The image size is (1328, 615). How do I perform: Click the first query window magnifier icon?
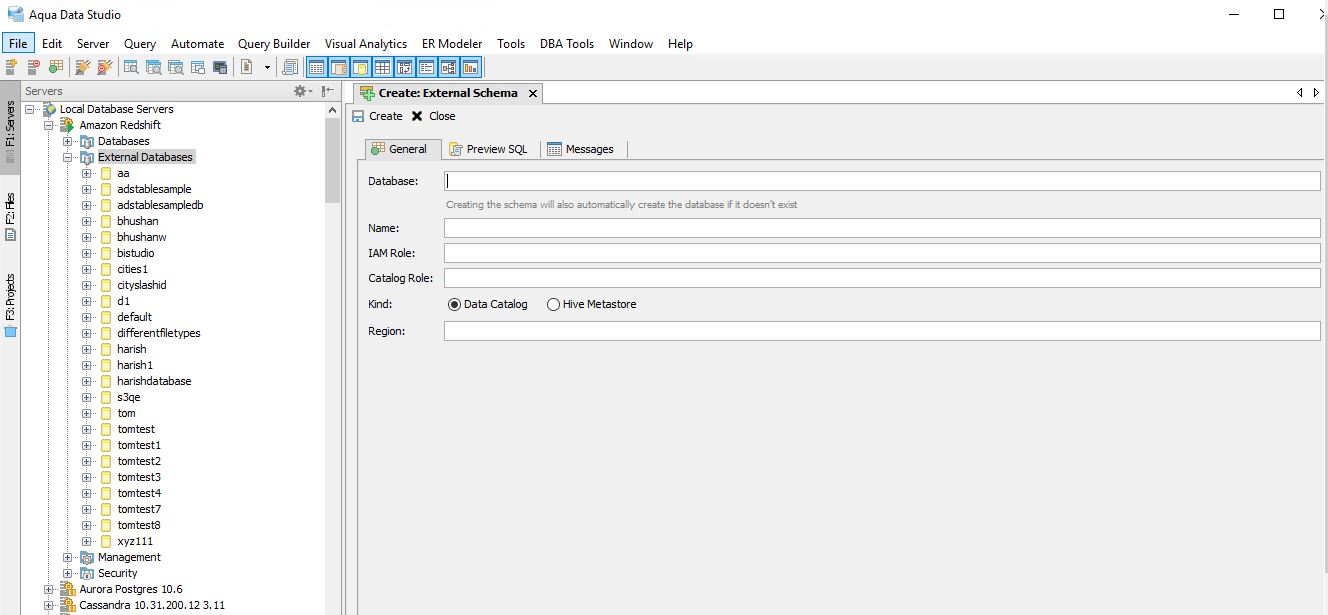pos(131,67)
